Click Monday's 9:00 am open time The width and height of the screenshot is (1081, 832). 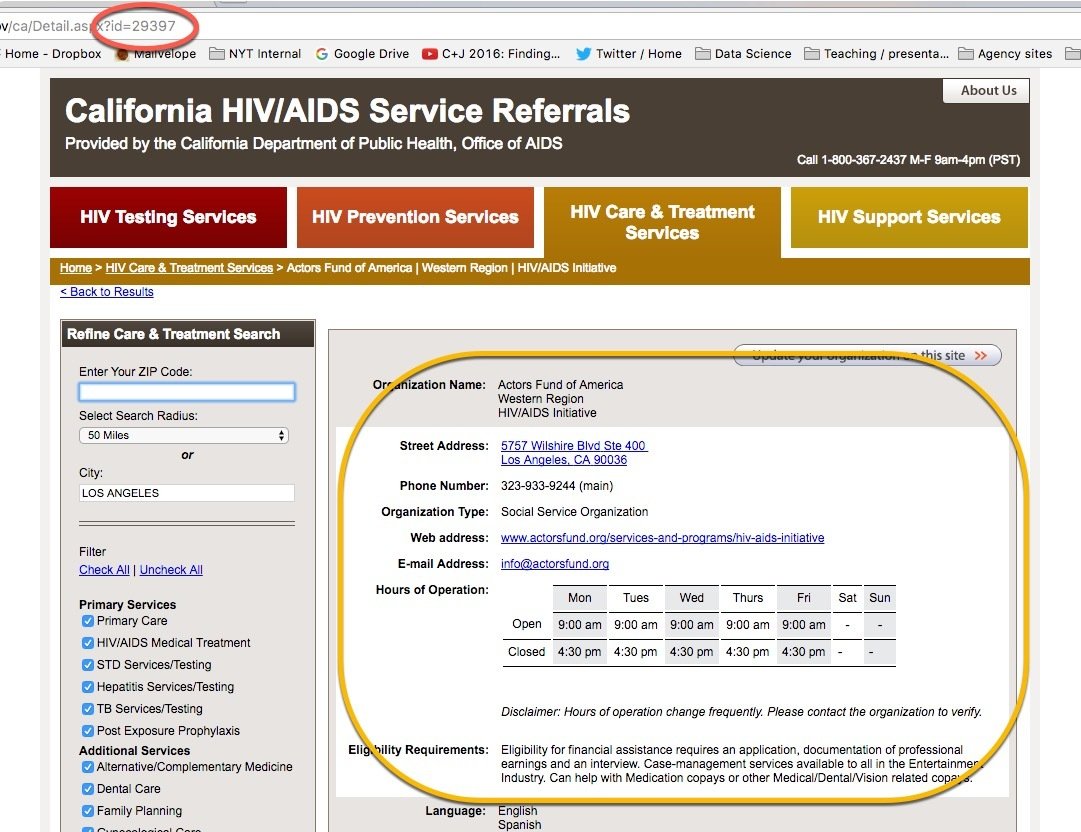(x=580, y=625)
